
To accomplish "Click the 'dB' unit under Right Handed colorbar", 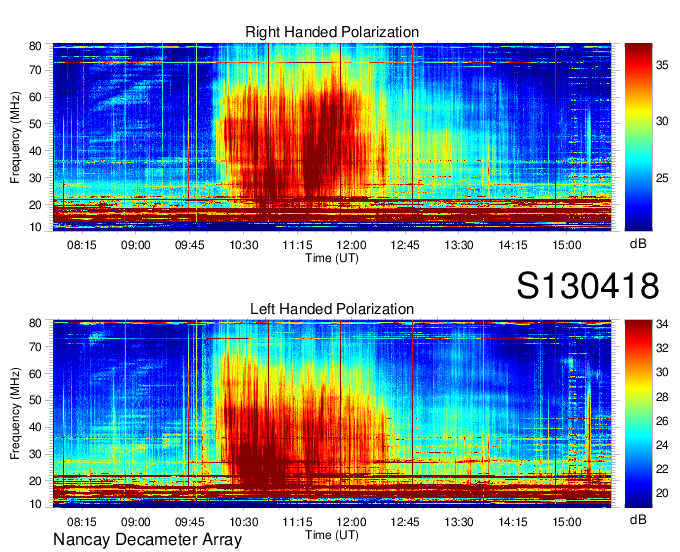I will (x=638, y=244).
